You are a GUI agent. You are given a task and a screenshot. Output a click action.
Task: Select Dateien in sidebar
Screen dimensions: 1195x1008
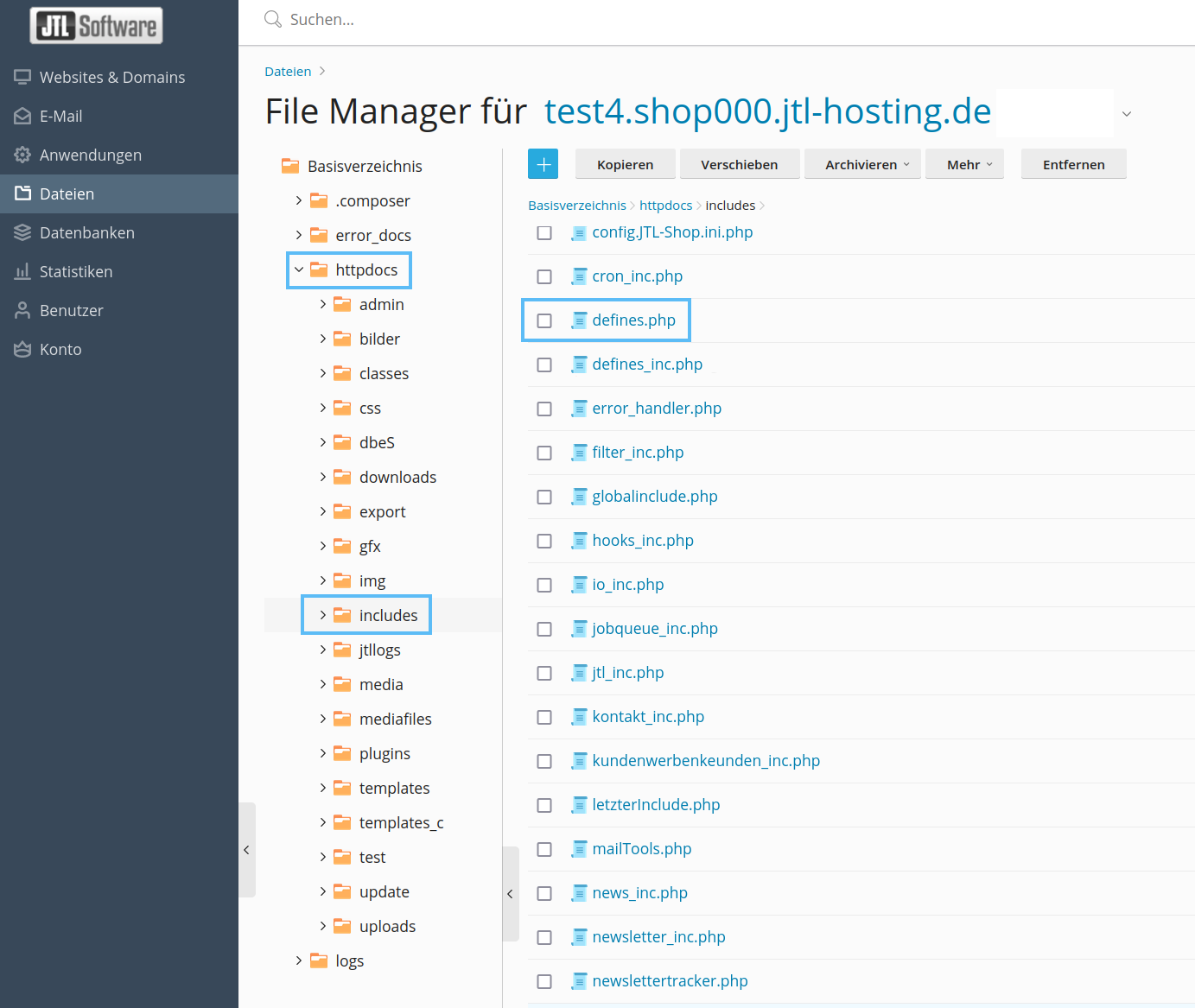[119, 193]
